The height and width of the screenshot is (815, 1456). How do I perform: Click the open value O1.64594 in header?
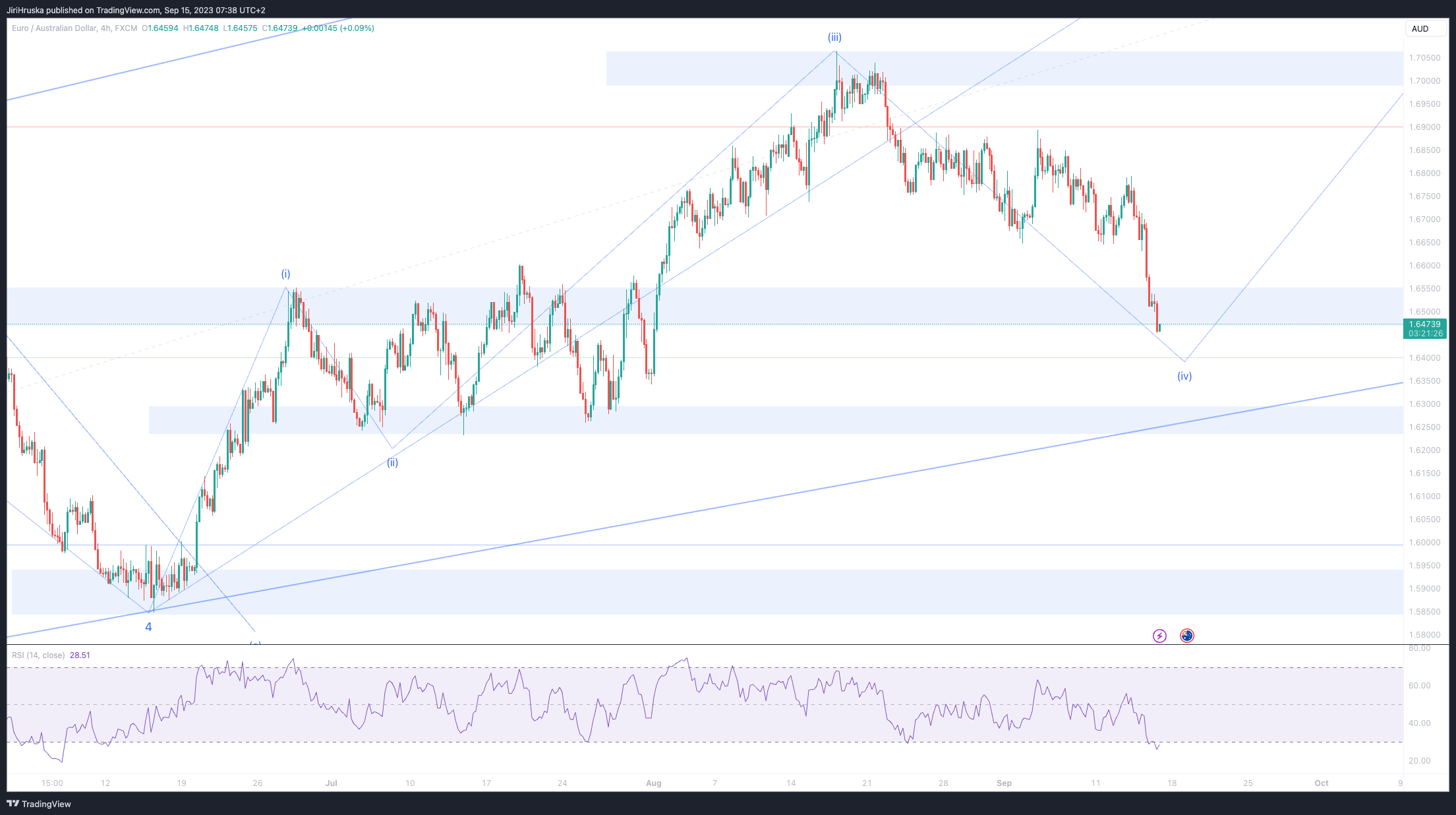coord(160,28)
